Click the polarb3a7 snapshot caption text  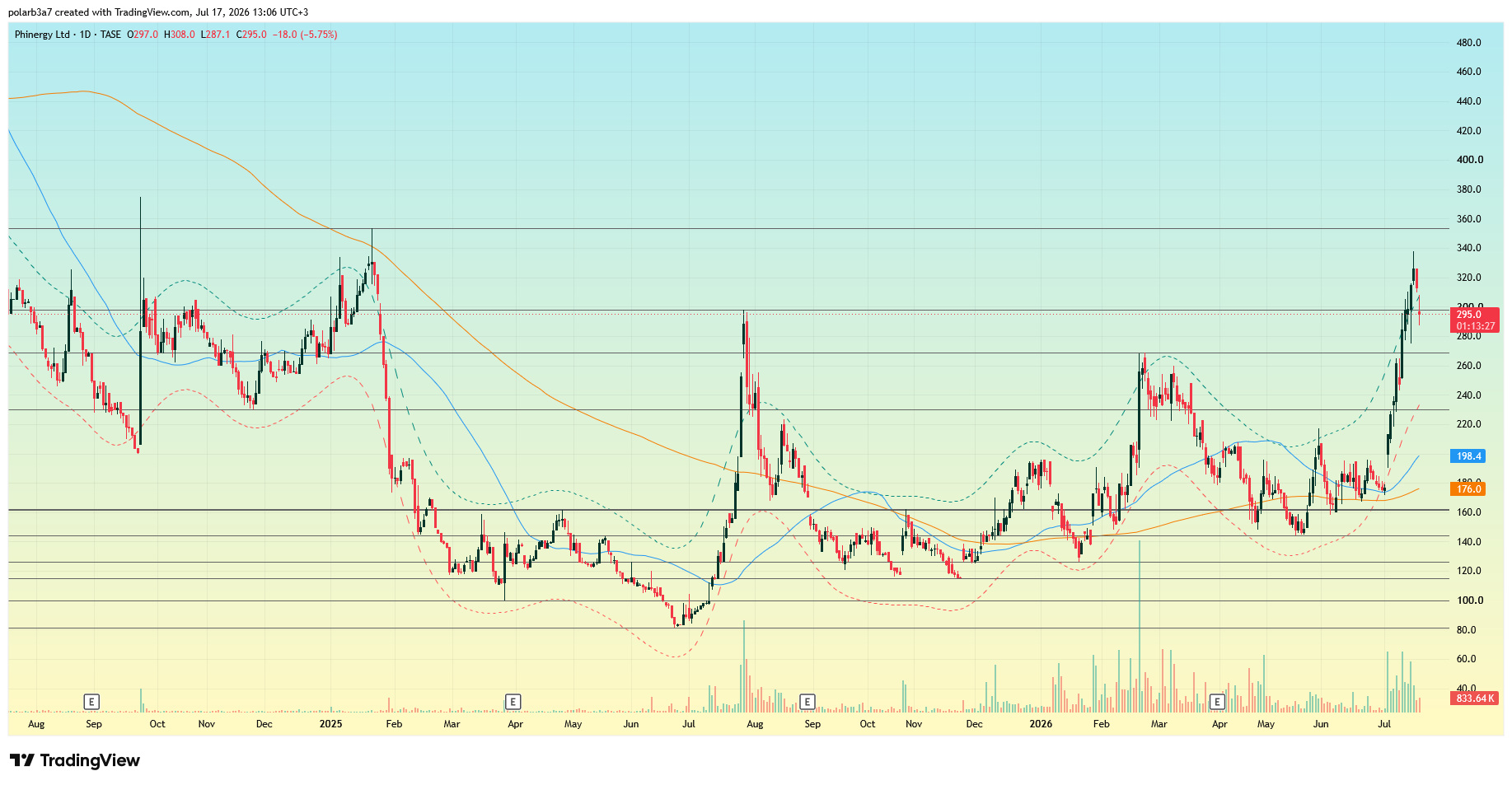pyautogui.click(x=158, y=12)
